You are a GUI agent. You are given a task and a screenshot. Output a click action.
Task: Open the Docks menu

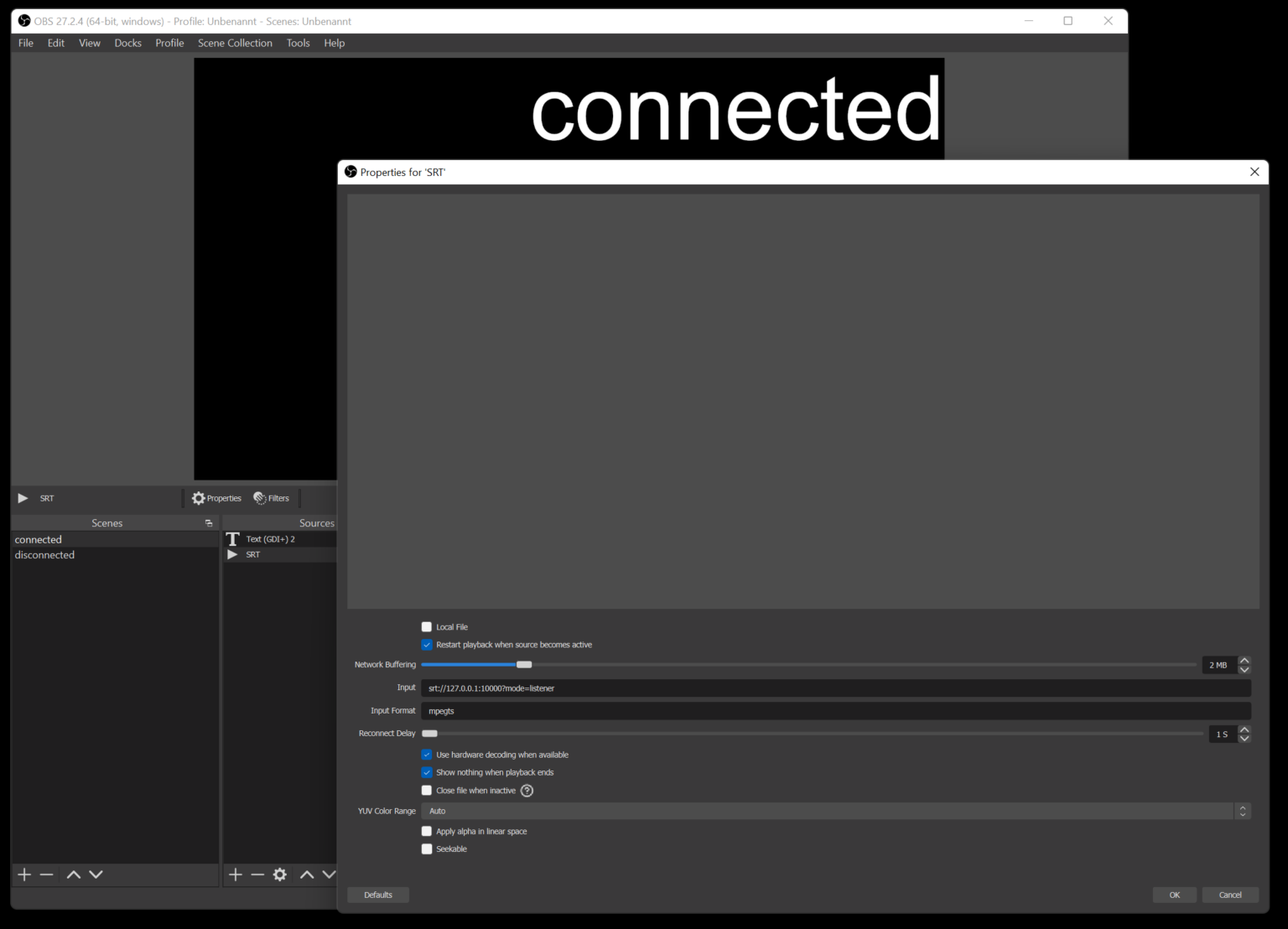click(127, 43)
